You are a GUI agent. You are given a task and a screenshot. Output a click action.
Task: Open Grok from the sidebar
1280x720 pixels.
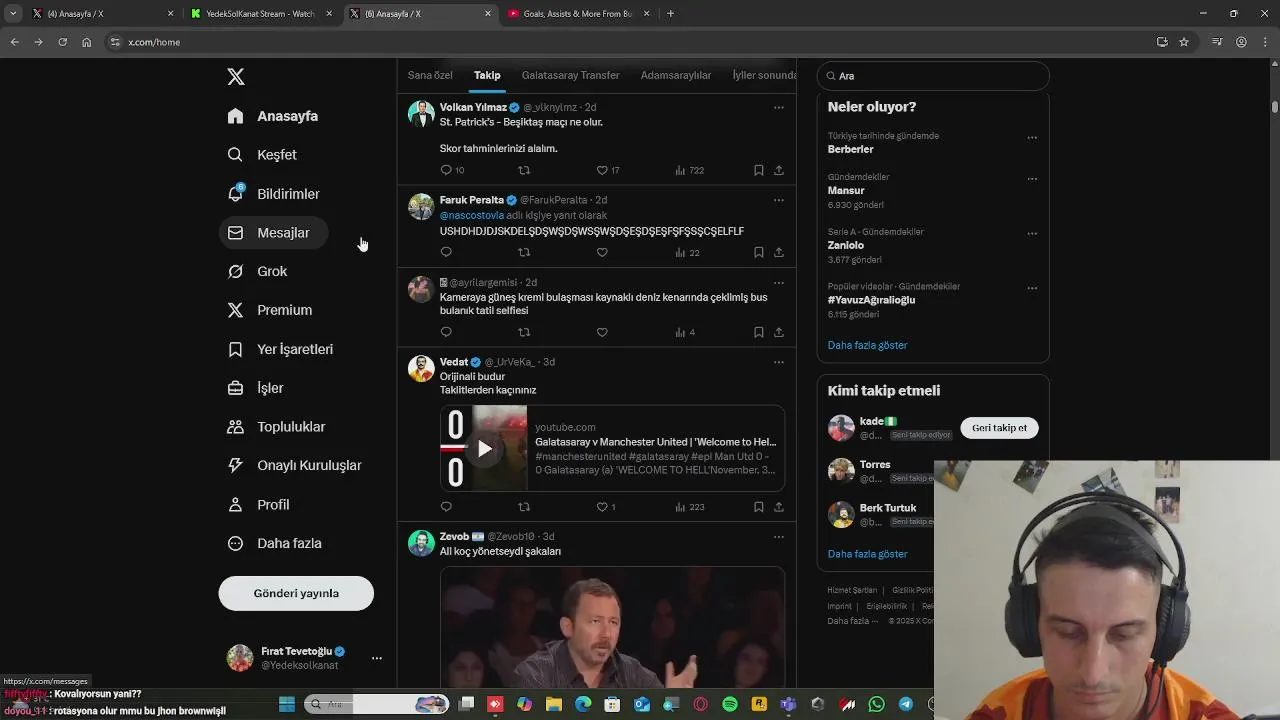(258, 271)
